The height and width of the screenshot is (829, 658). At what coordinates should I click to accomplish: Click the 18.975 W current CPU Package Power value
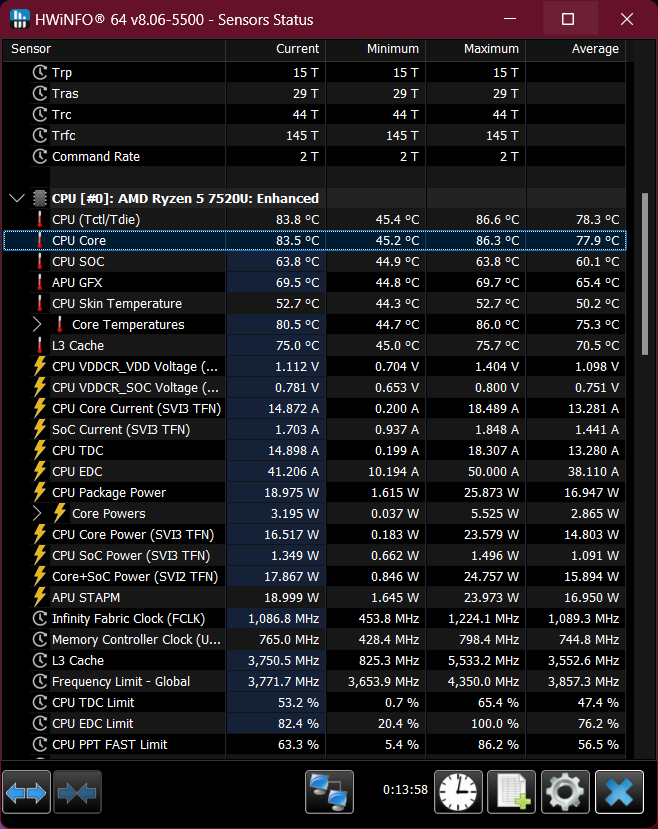point(291,493)
